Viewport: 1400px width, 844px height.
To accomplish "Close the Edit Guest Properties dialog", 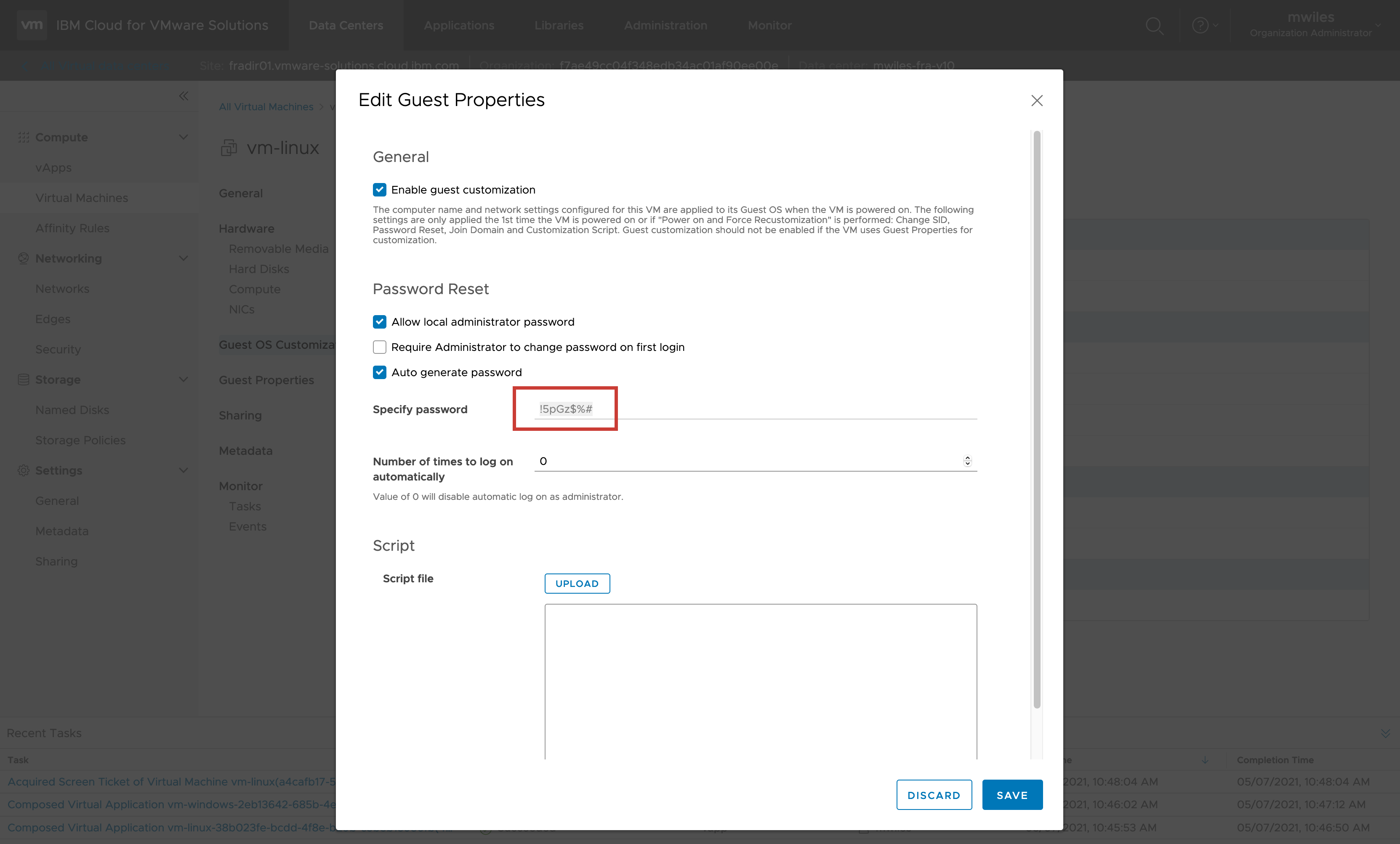I will [x=1036, y=101].
